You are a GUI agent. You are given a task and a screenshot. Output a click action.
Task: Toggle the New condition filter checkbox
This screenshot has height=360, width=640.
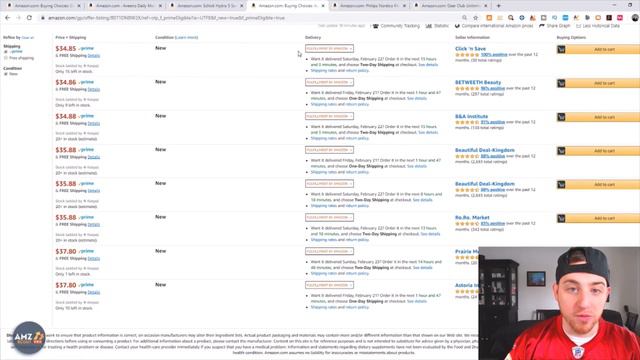6,74
